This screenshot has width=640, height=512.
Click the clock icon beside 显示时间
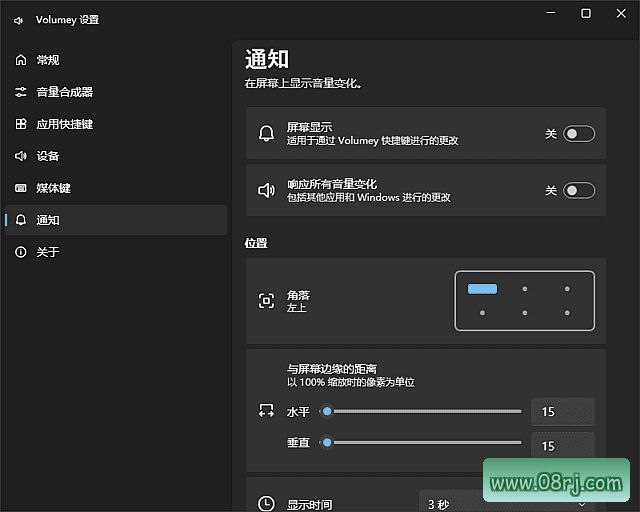coord(267,503)
